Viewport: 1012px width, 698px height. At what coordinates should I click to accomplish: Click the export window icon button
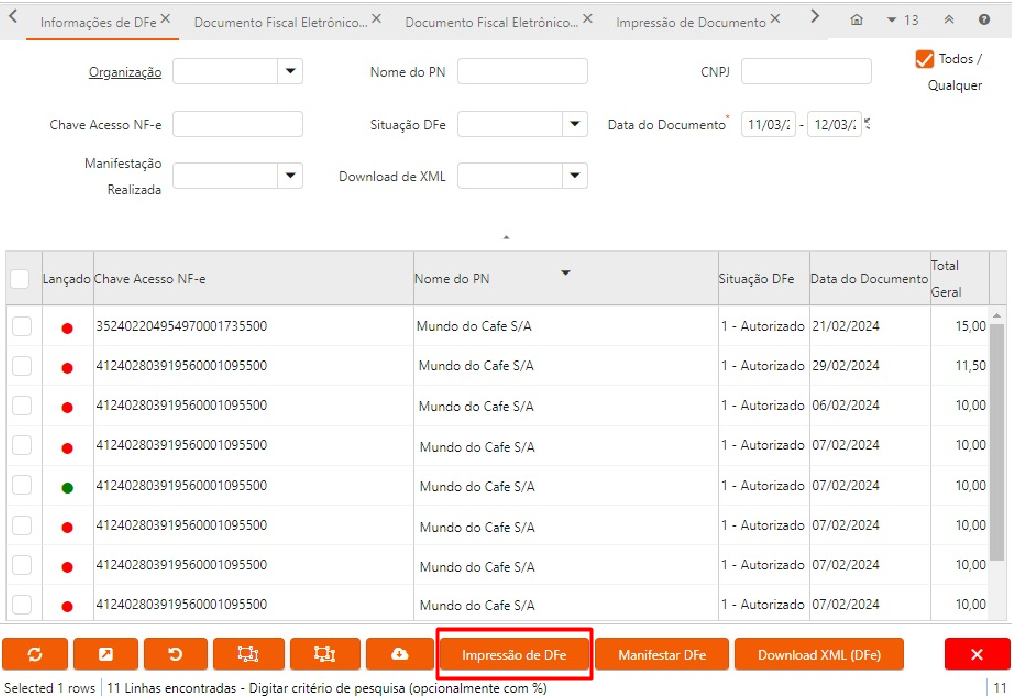(x=105, y=654)
